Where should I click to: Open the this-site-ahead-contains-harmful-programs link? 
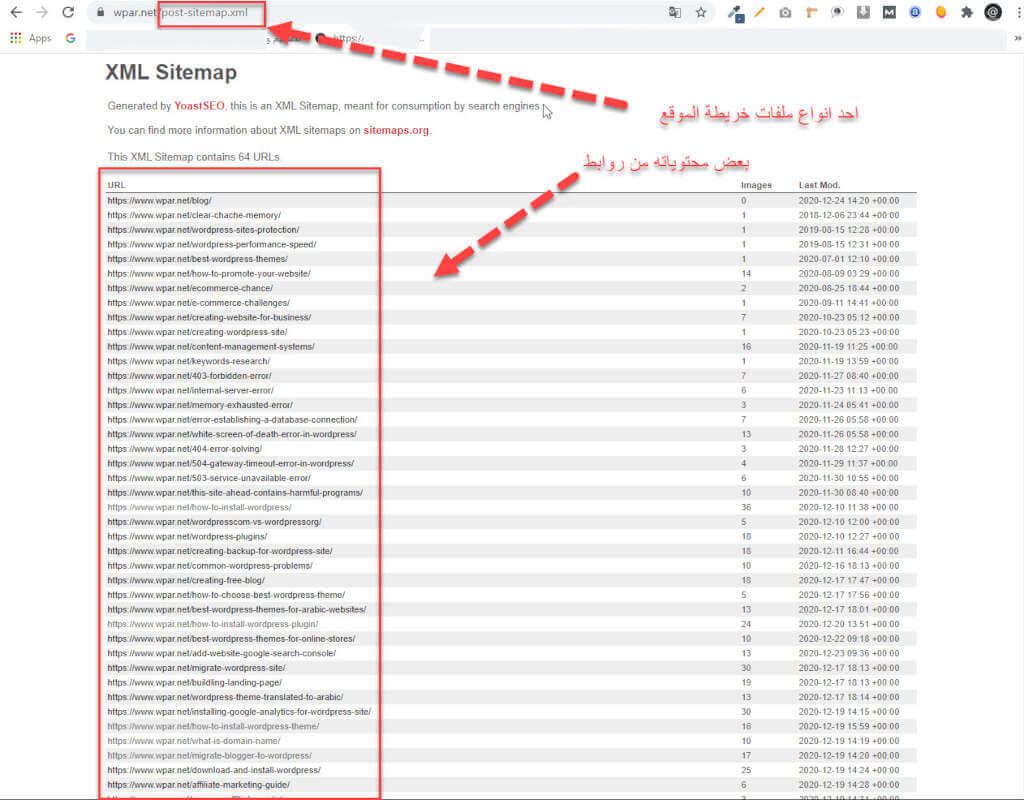coord(235,492)
